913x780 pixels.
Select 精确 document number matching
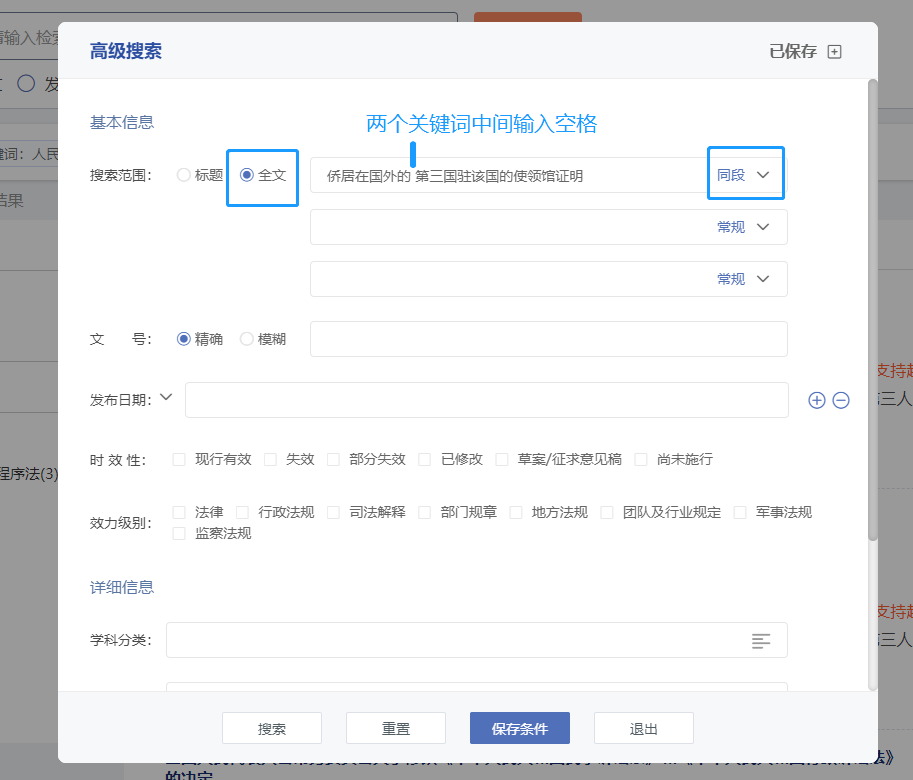click(184, 339)
